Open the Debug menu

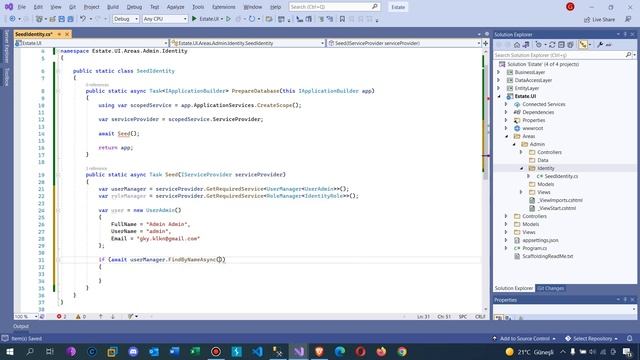click(x=134, y=7)
